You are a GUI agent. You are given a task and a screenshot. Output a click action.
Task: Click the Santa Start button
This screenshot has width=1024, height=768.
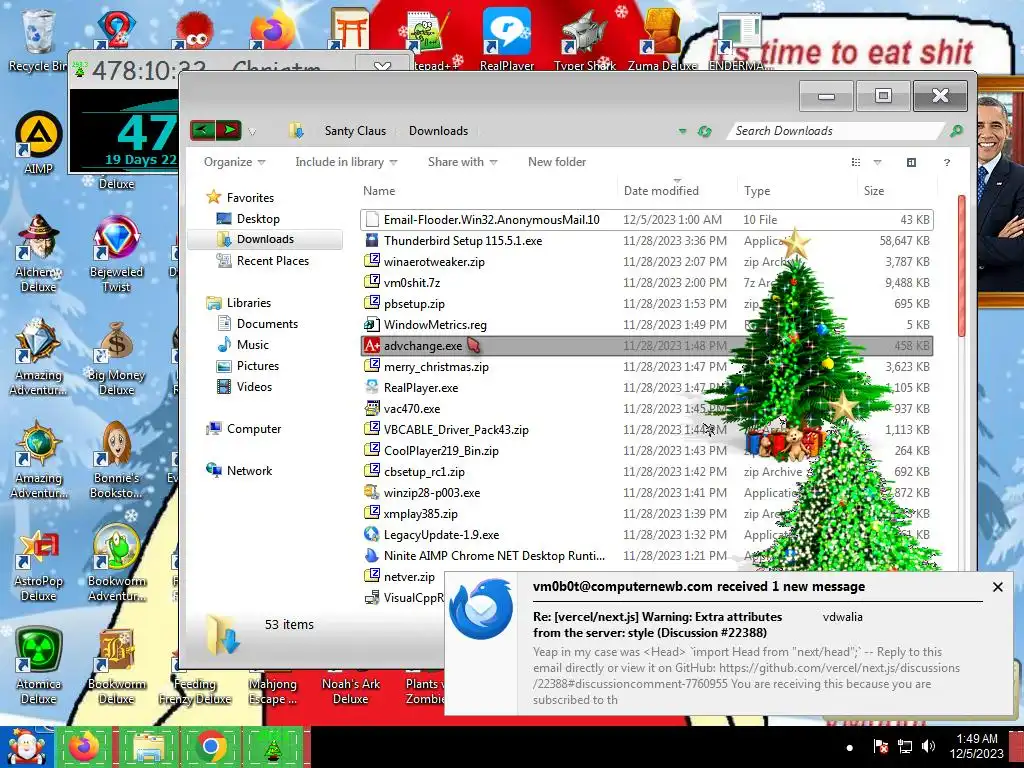pyautogui.click(x=26, y=746)
